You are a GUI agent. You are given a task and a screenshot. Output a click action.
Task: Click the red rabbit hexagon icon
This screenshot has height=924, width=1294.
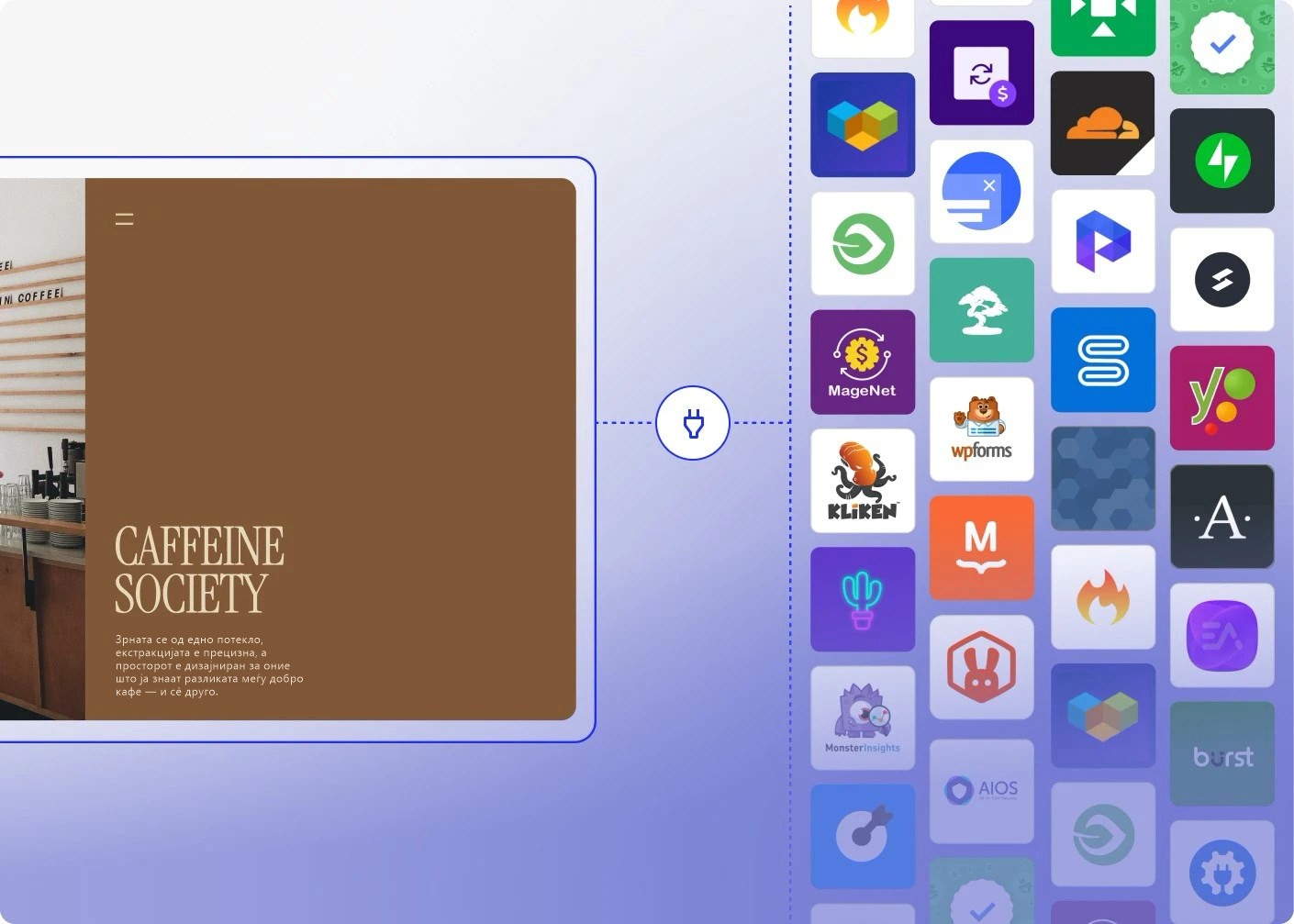982,667
